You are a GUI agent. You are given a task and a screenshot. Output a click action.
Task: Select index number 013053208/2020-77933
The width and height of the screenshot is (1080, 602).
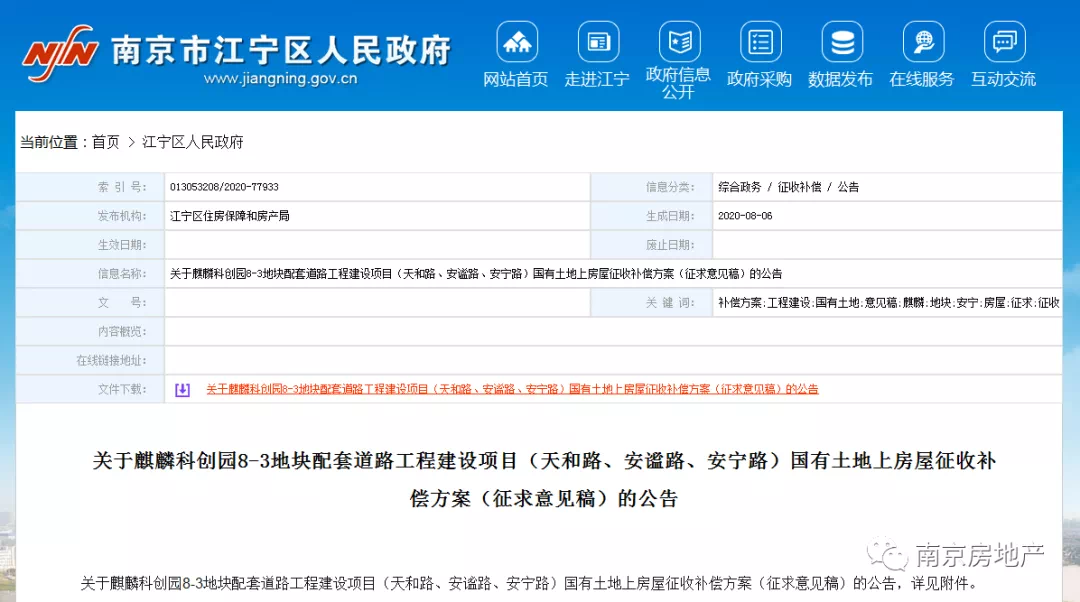click(x=224, y=187)
